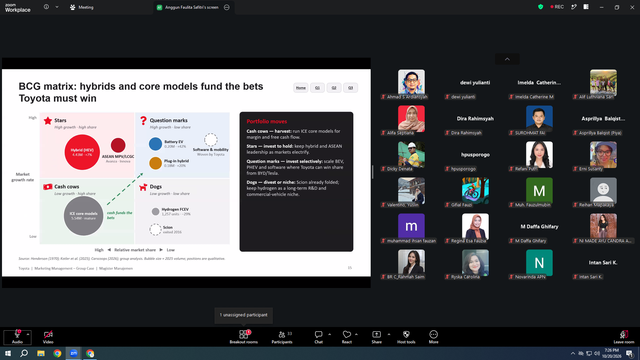Screen dimensions: 640x360
Task: Click the red Hybrid (HEV) bubble
Action: pyautogui.click(x=82, y=152)
